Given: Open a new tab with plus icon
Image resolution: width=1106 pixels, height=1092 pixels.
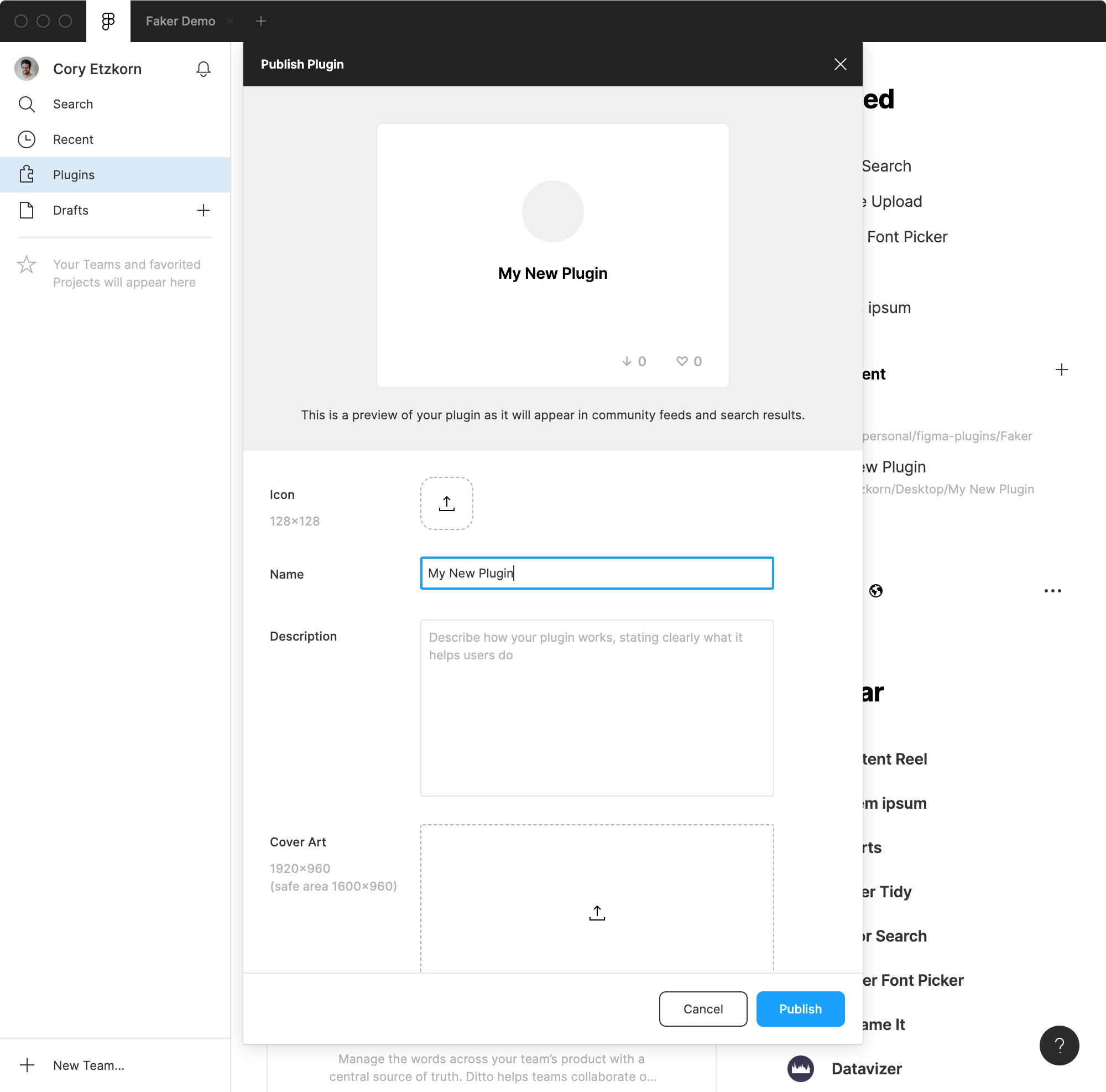Looking at the screenshot, I should tap(261, 21).
